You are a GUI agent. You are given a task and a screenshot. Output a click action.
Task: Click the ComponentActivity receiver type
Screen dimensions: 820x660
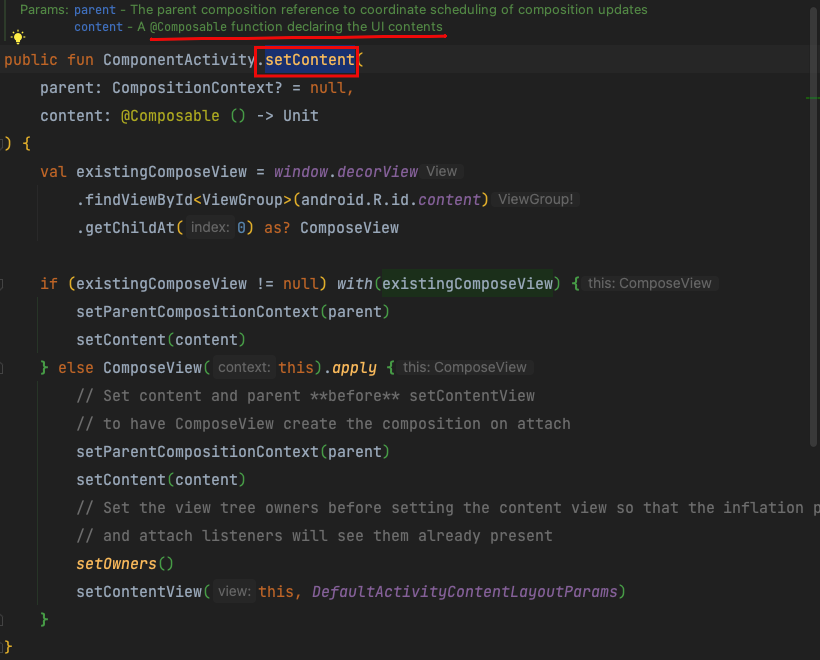coord(179,60)
